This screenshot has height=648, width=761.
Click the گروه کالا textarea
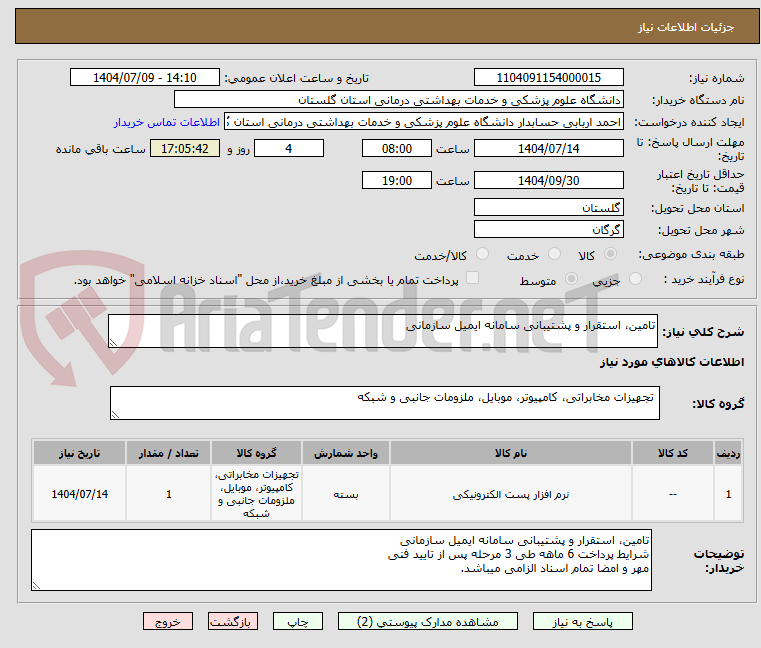(x=385, y=403)
